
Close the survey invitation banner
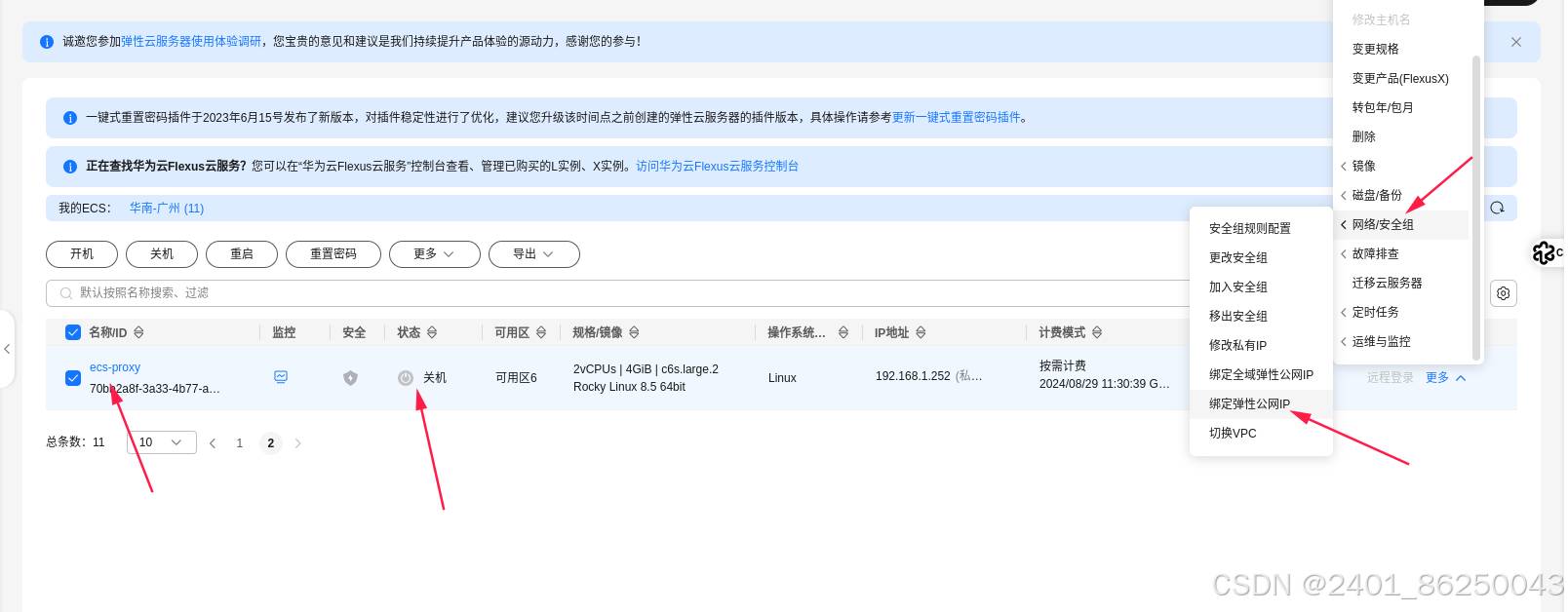point(1515,42)
